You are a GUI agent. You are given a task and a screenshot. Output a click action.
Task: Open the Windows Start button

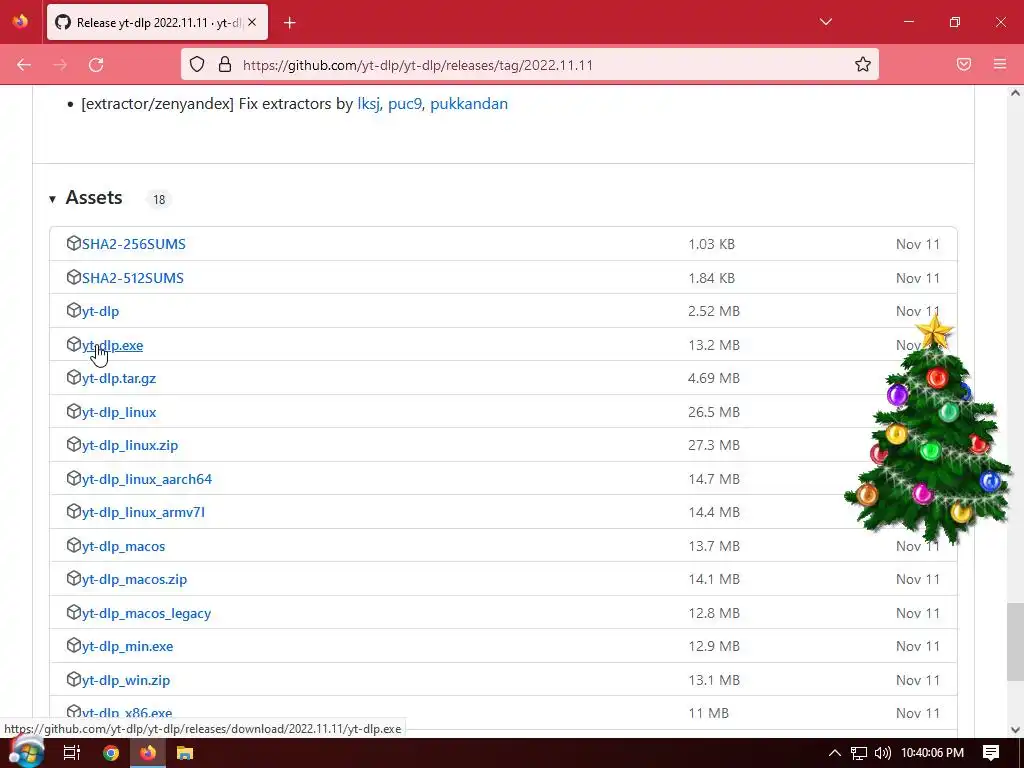(26, 752)
